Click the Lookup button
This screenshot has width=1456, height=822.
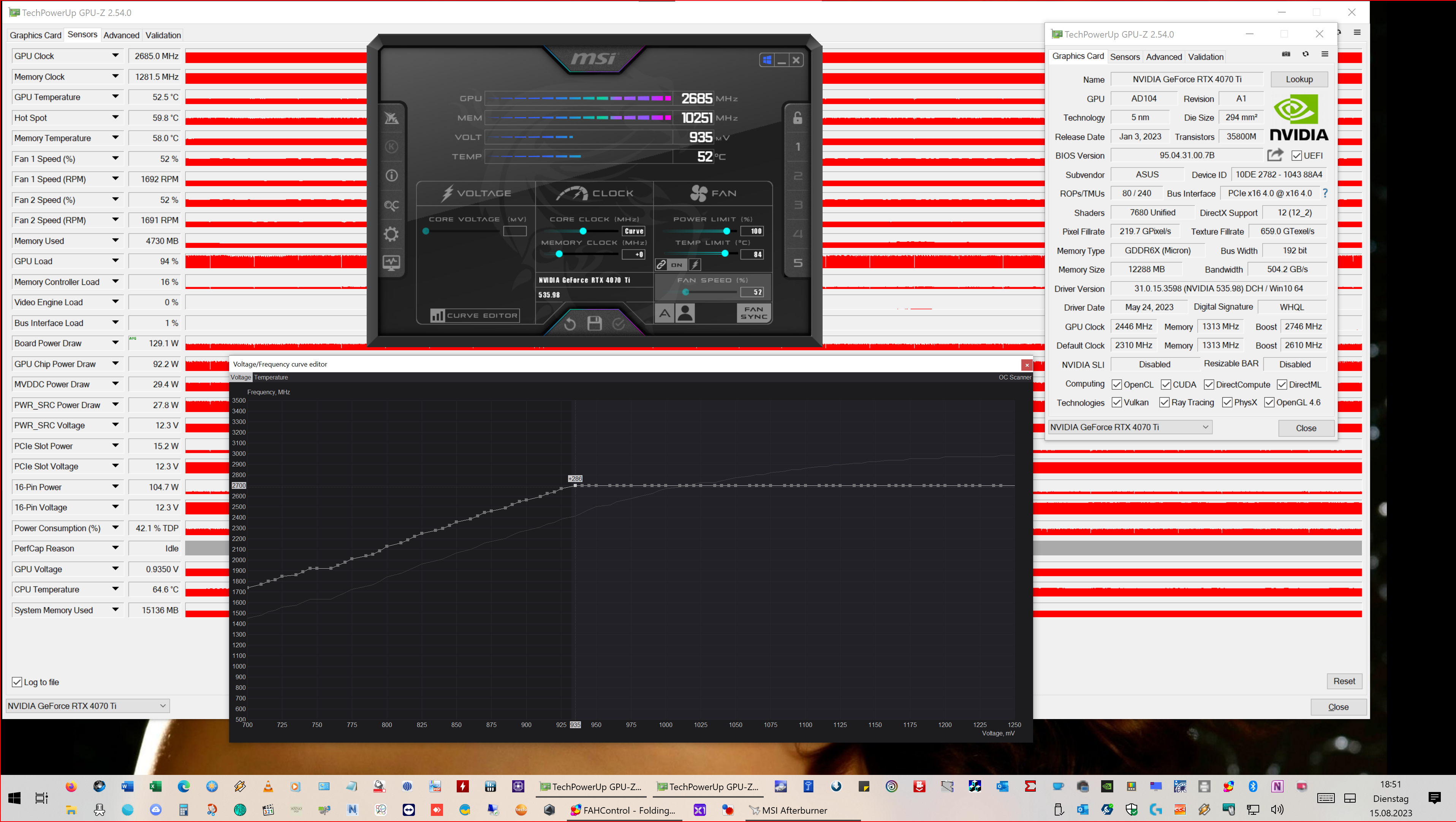[x=1299, y=79]
